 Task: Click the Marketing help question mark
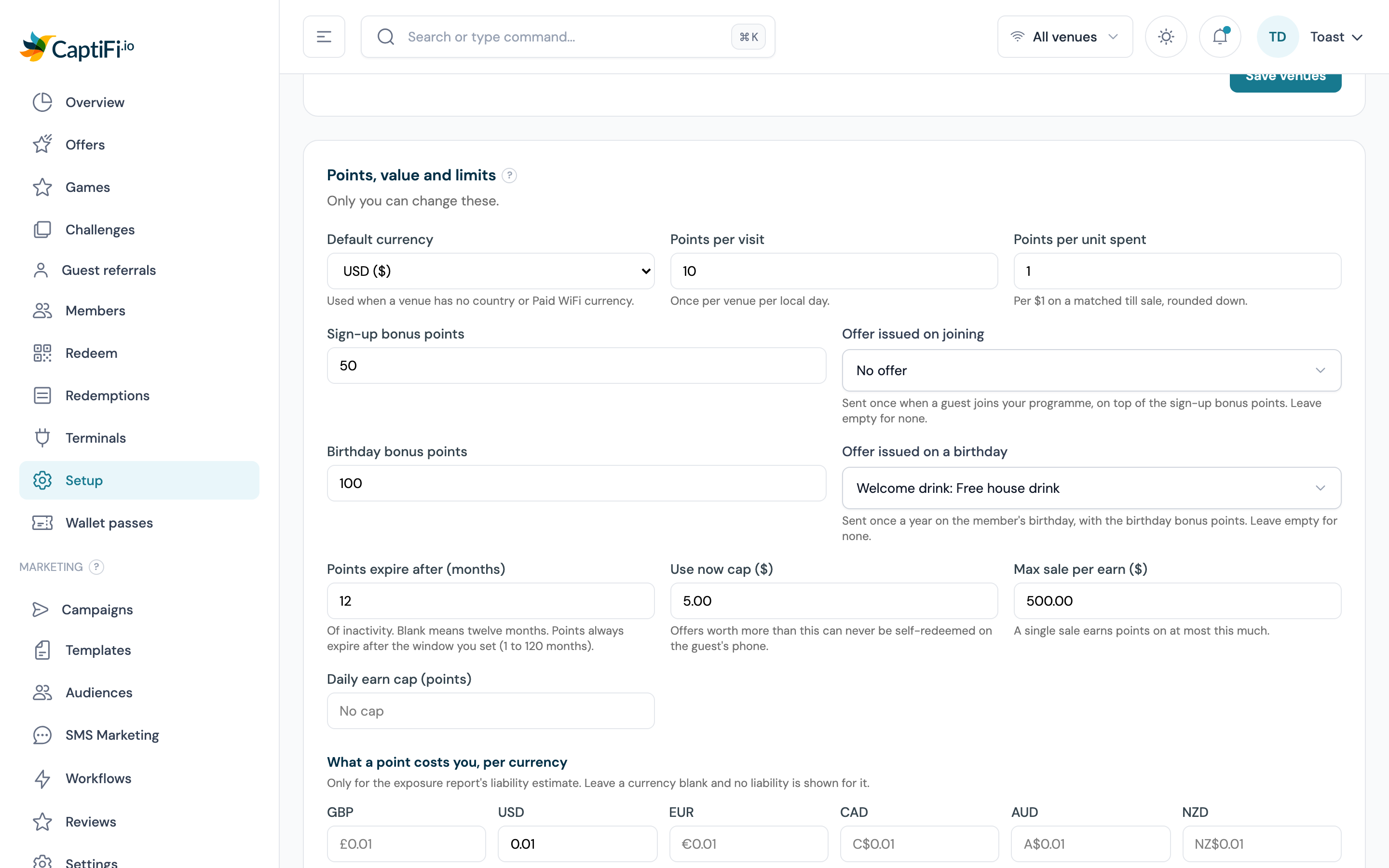(x=96, y=567)
